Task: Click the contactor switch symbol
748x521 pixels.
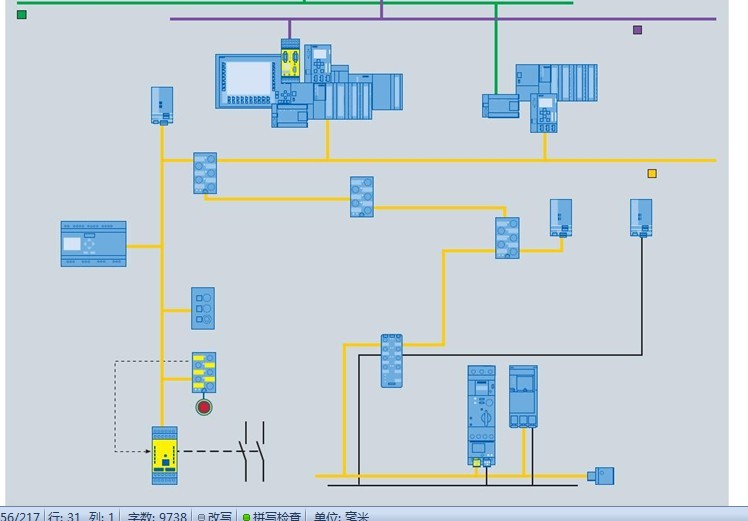Action: coord(252,452)
